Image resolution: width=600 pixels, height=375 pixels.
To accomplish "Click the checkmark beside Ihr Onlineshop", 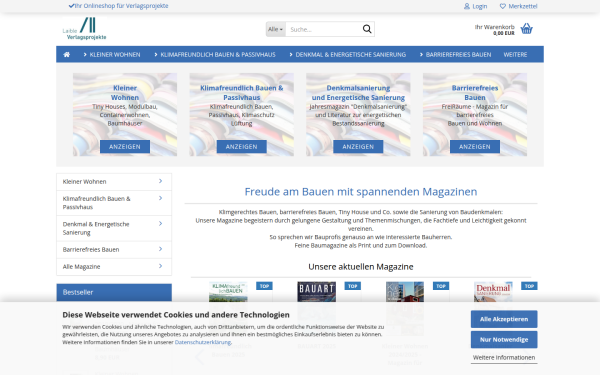I will [x=71, y=6].
